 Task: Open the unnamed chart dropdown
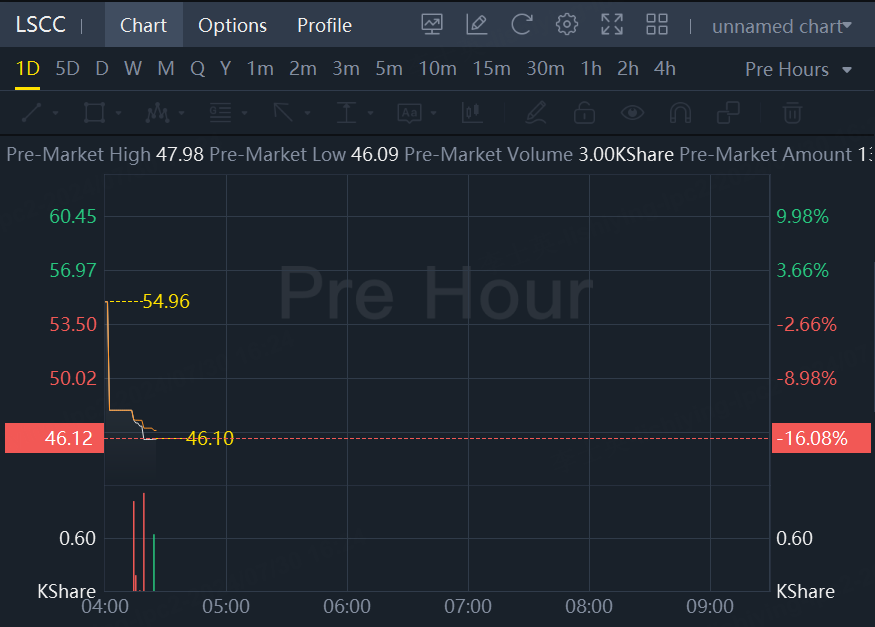click(x=782, y=26)
